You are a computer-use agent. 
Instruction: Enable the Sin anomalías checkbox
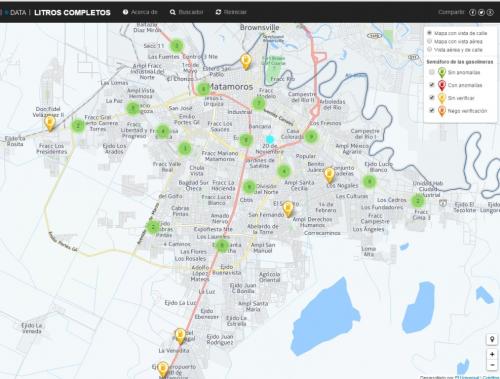432,72
